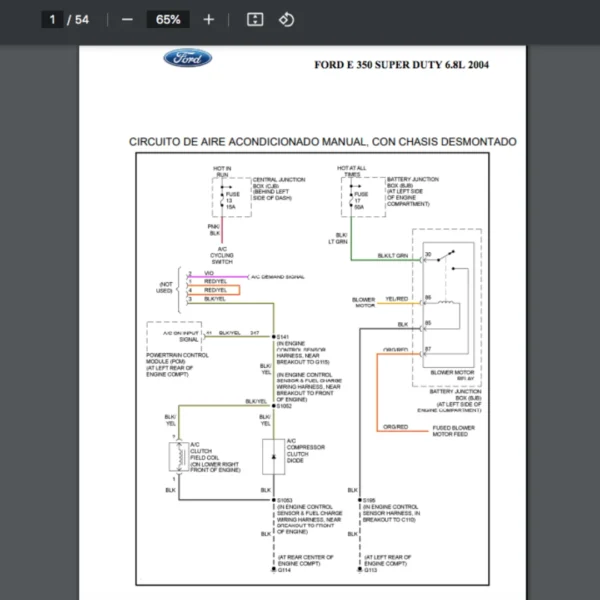Click the fit to page icon
The image size is (600, 600).
[255, 20]
